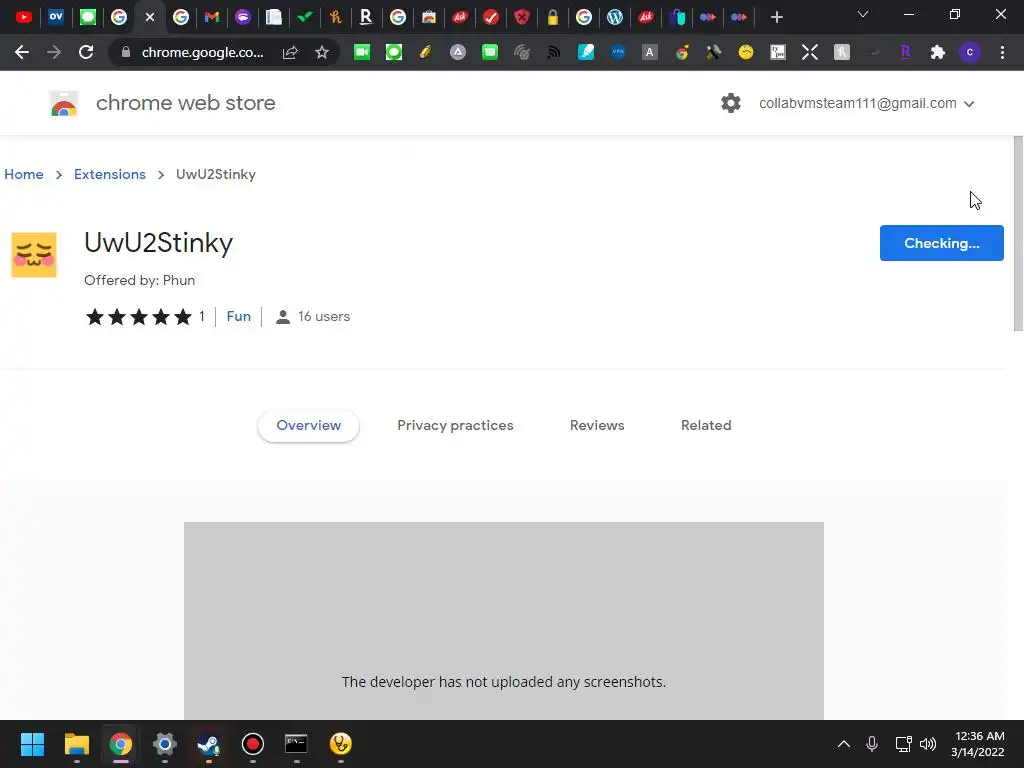Screen dimensions: 1024x768
Task: Open the white X arrows extension
Action: tap(810, 52)
